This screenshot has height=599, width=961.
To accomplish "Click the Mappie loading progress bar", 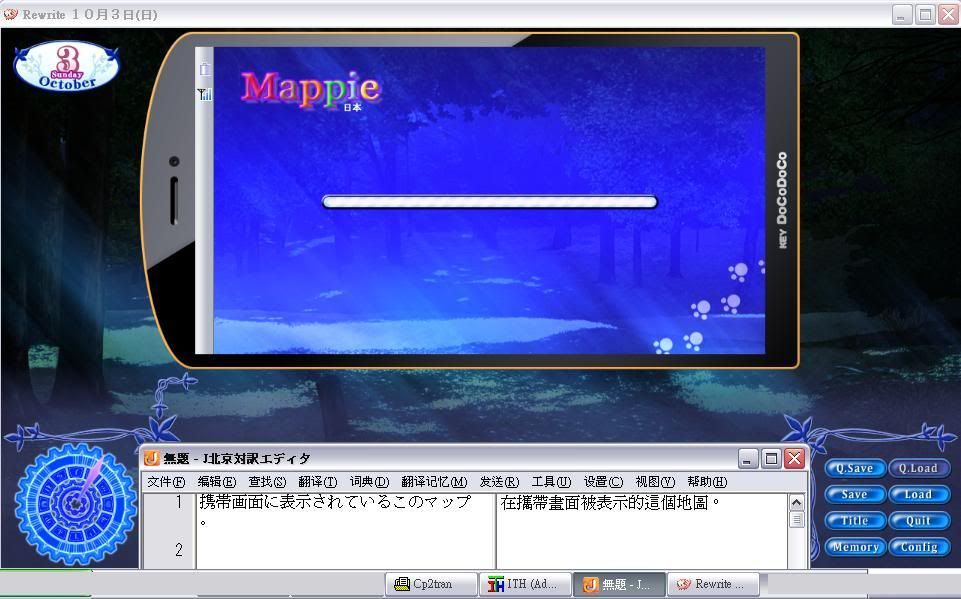I will tap(489, 202).
